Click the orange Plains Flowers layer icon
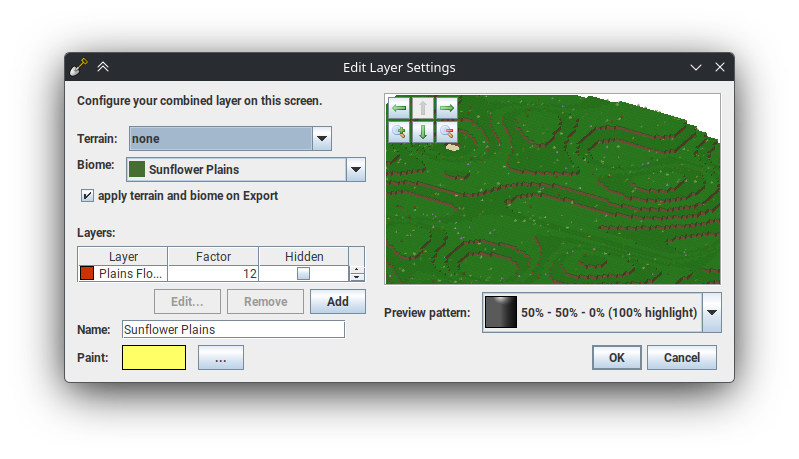The width and height of the screenshot is (799, 459). [87, 273]
